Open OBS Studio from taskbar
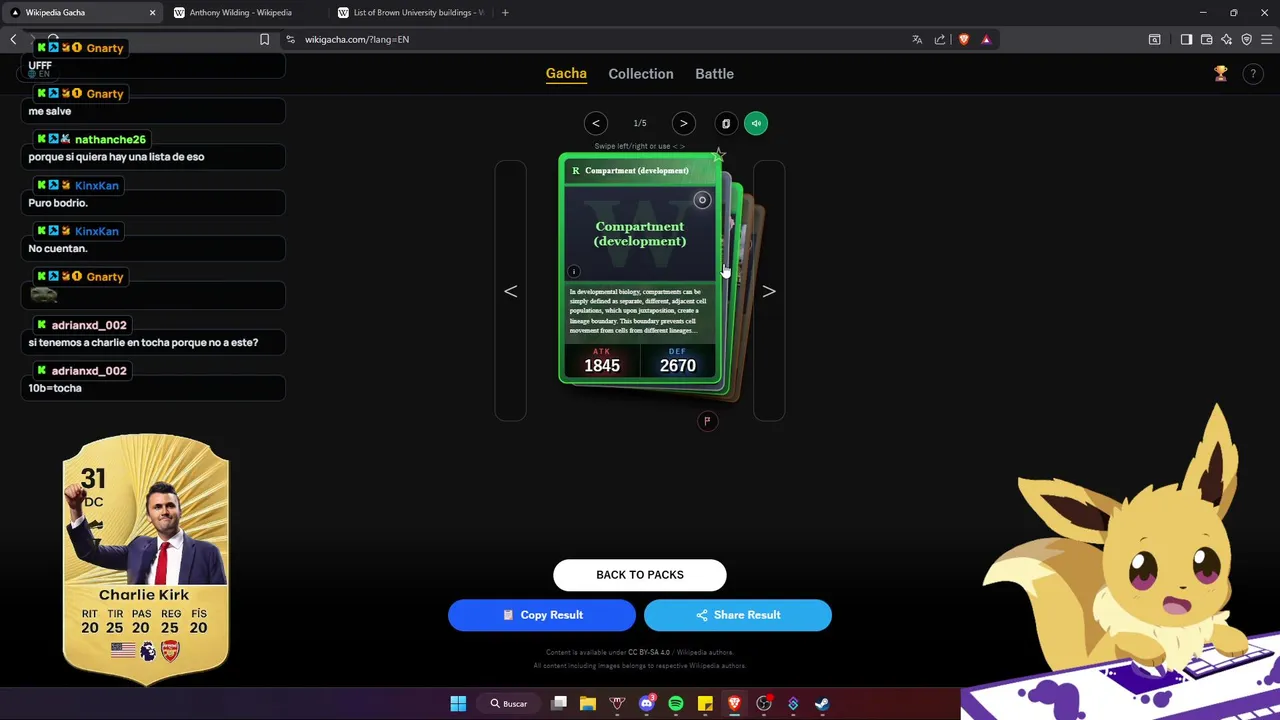 coord(764,703)
